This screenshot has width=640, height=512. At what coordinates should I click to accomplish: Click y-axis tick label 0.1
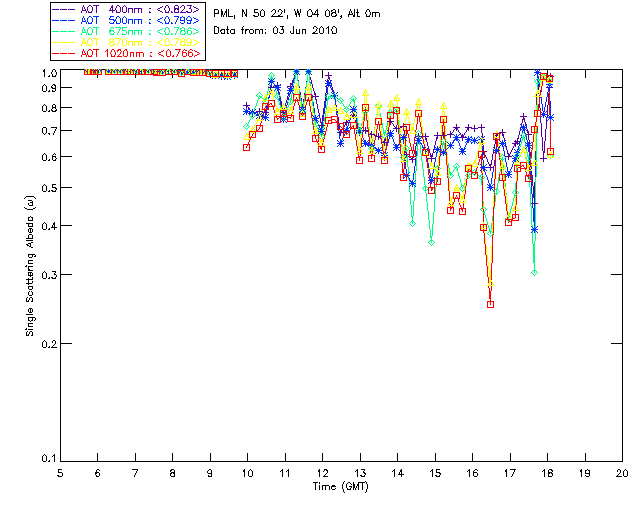tap(46, 459)
